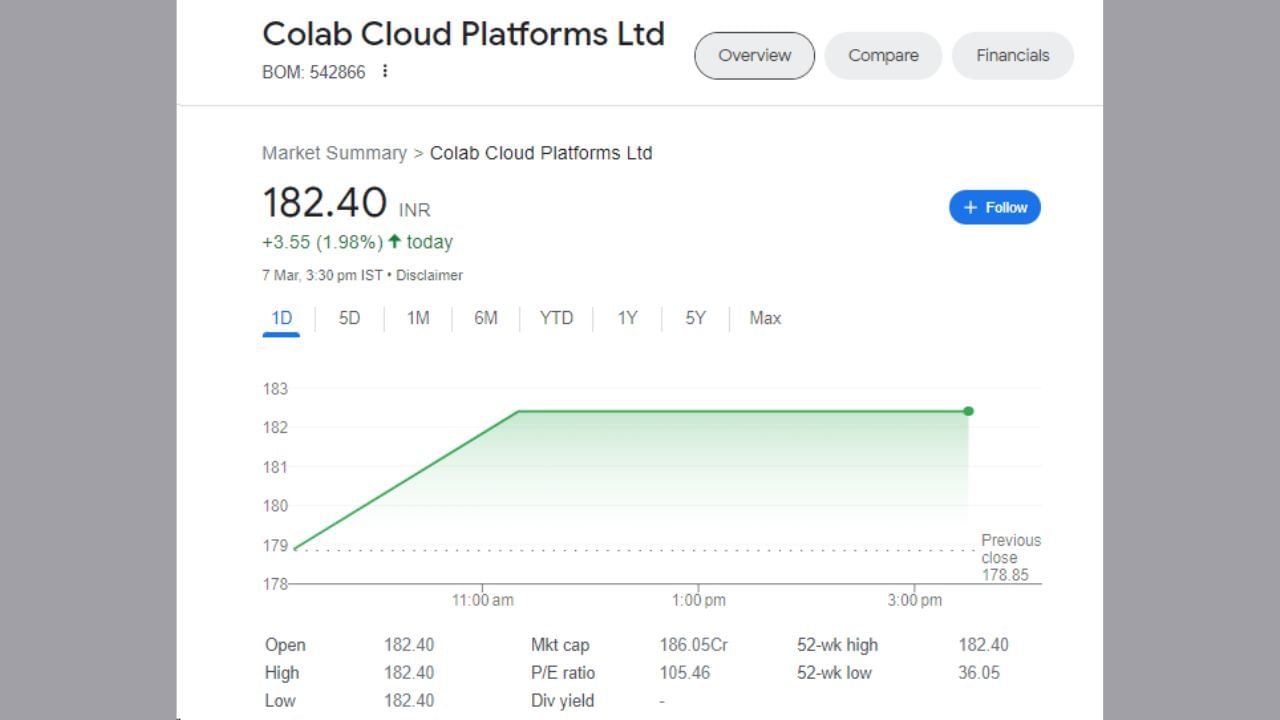Choose the 6M time range
The height and width of the screenshot is (720, 1280).
point(485,318)
